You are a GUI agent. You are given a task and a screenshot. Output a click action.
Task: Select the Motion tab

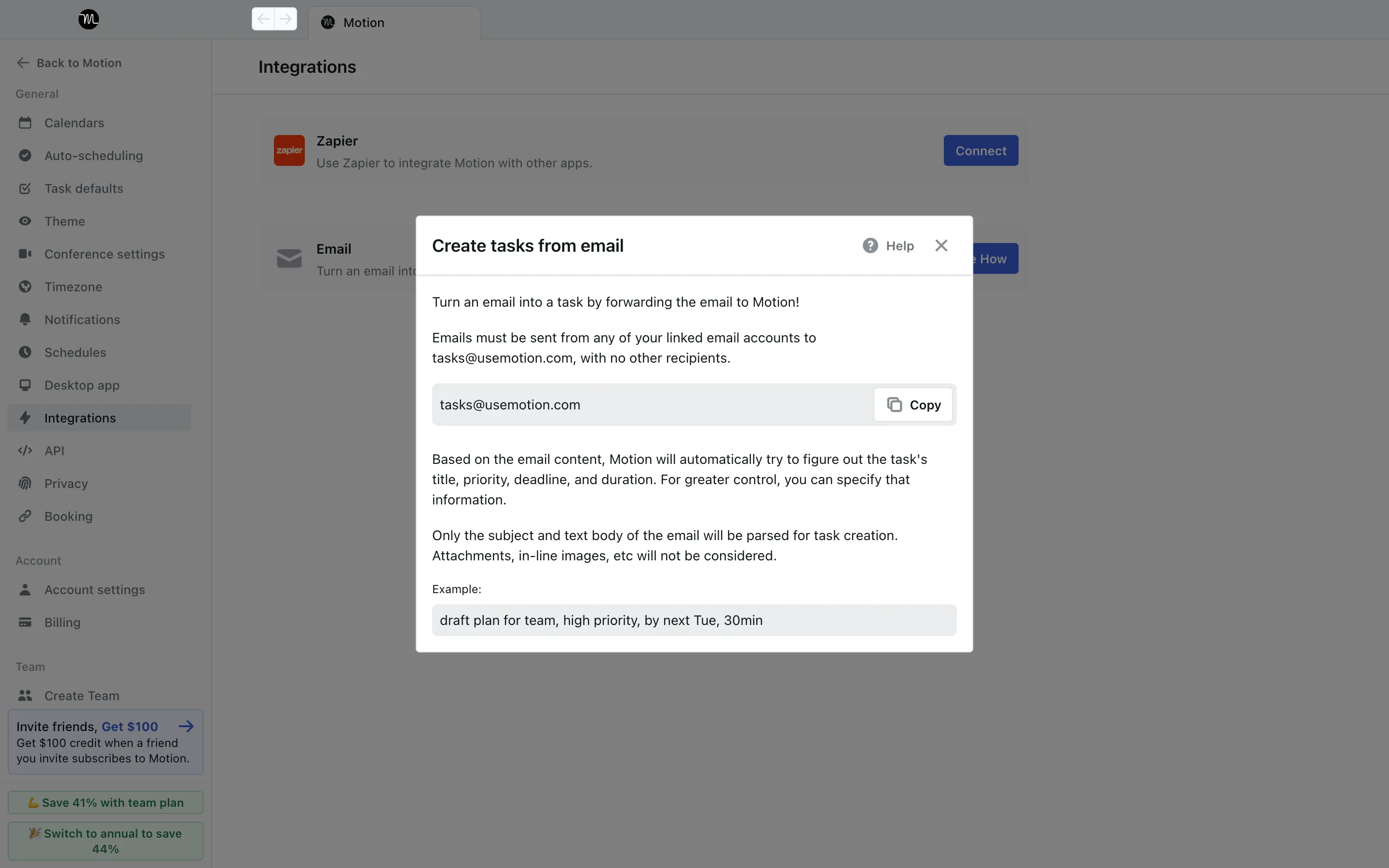[x=395, y=23]
